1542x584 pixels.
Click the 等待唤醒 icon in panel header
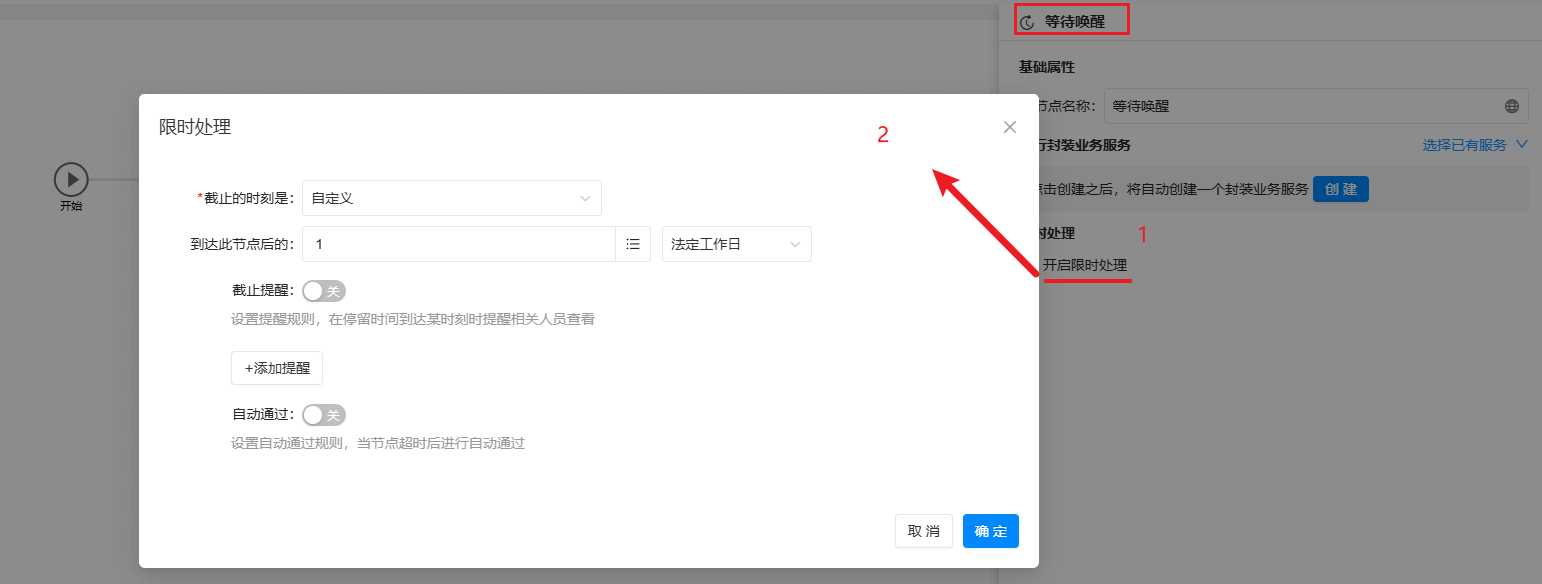pos(1027,21)
